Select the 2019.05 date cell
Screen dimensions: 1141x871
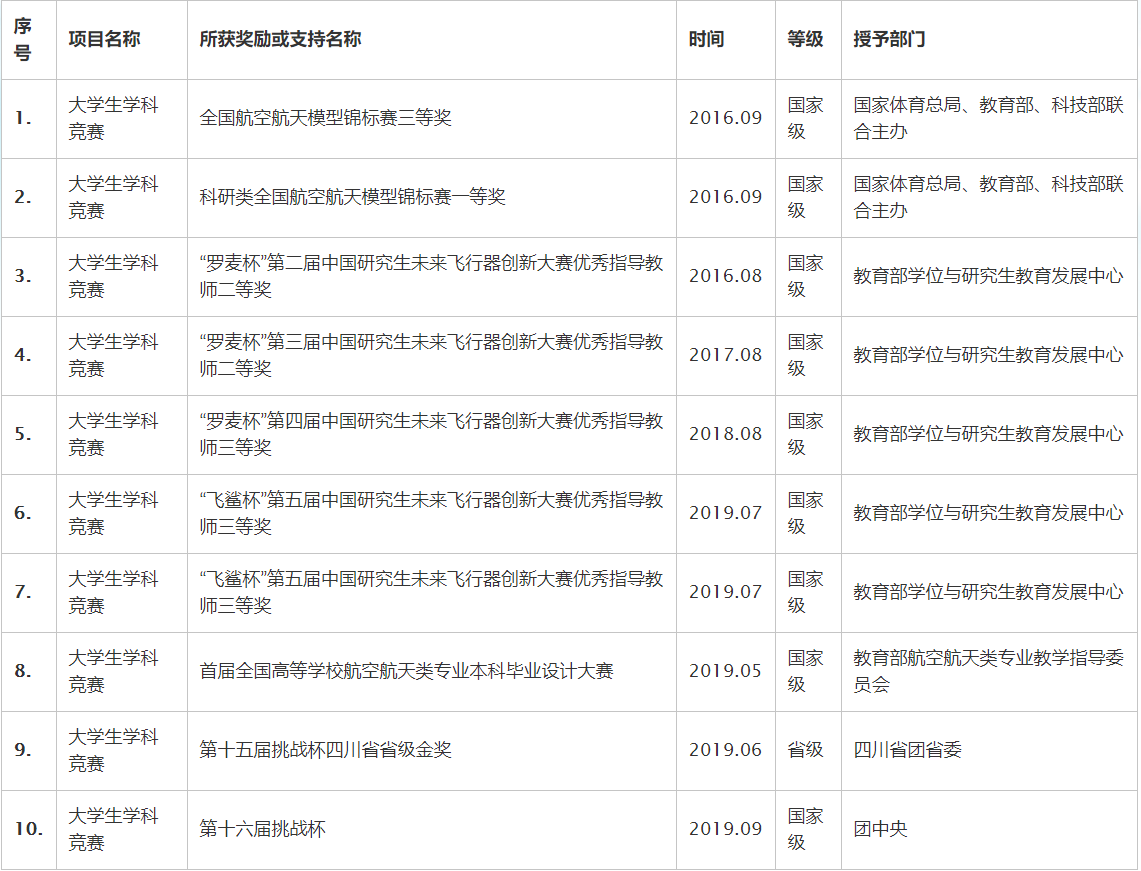click(x=725, y=672)
